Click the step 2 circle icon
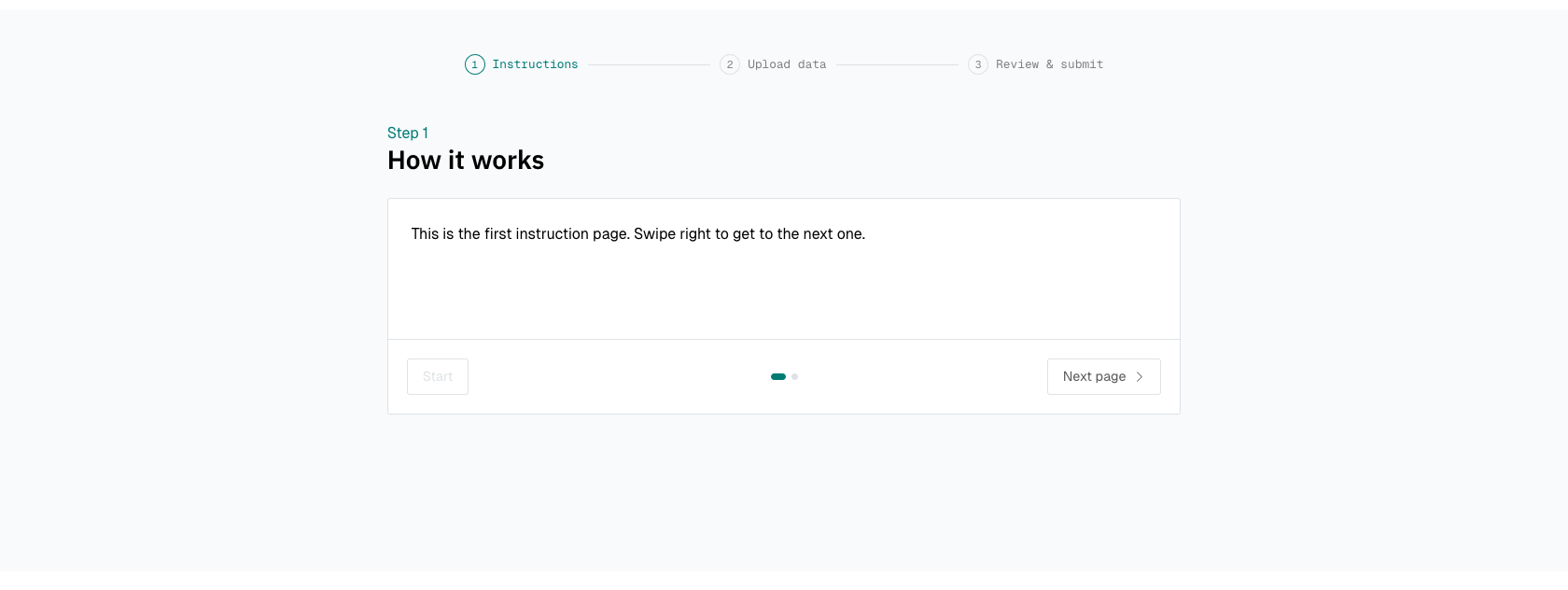The width and height of the screenshot is (1568, 590). (730, 64)
